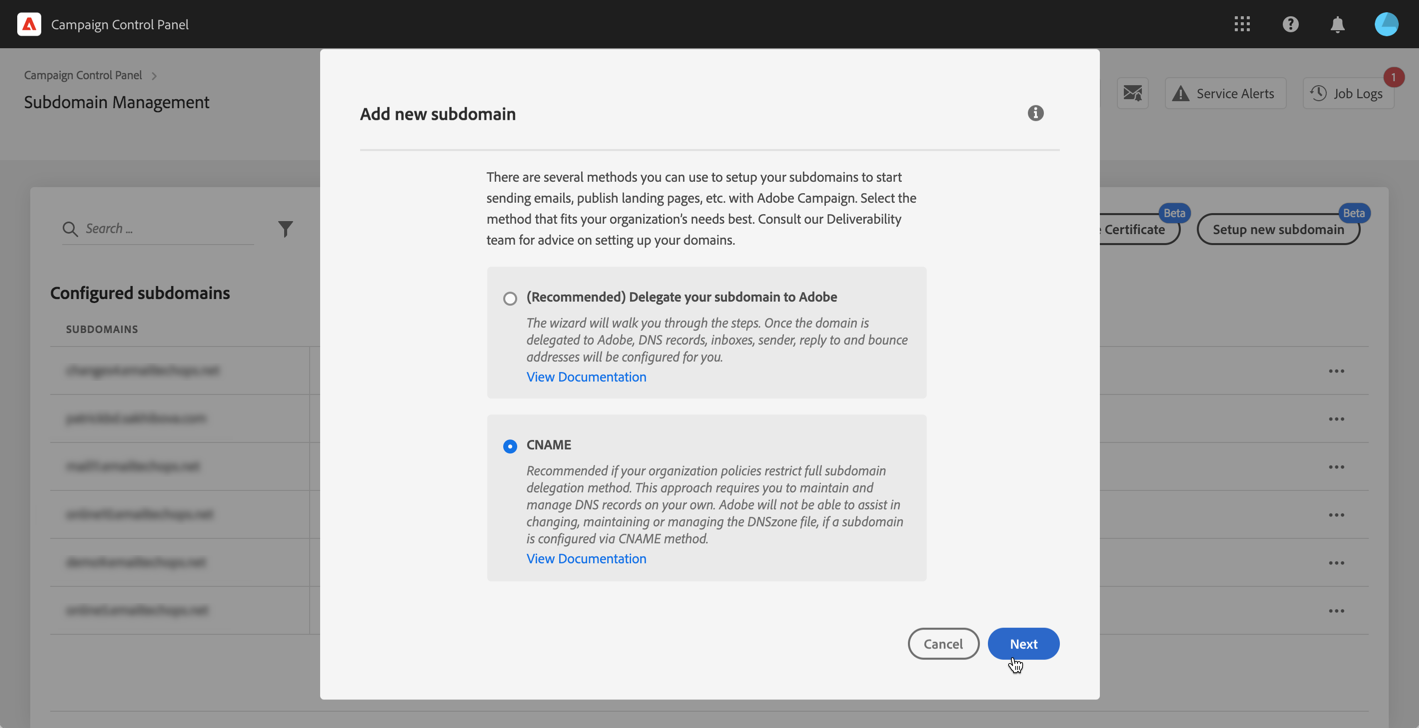The height and width of the screenshot is (728, 1419).
Task: Click the email alert subscription envelope icon
Action: point(1133,93)
